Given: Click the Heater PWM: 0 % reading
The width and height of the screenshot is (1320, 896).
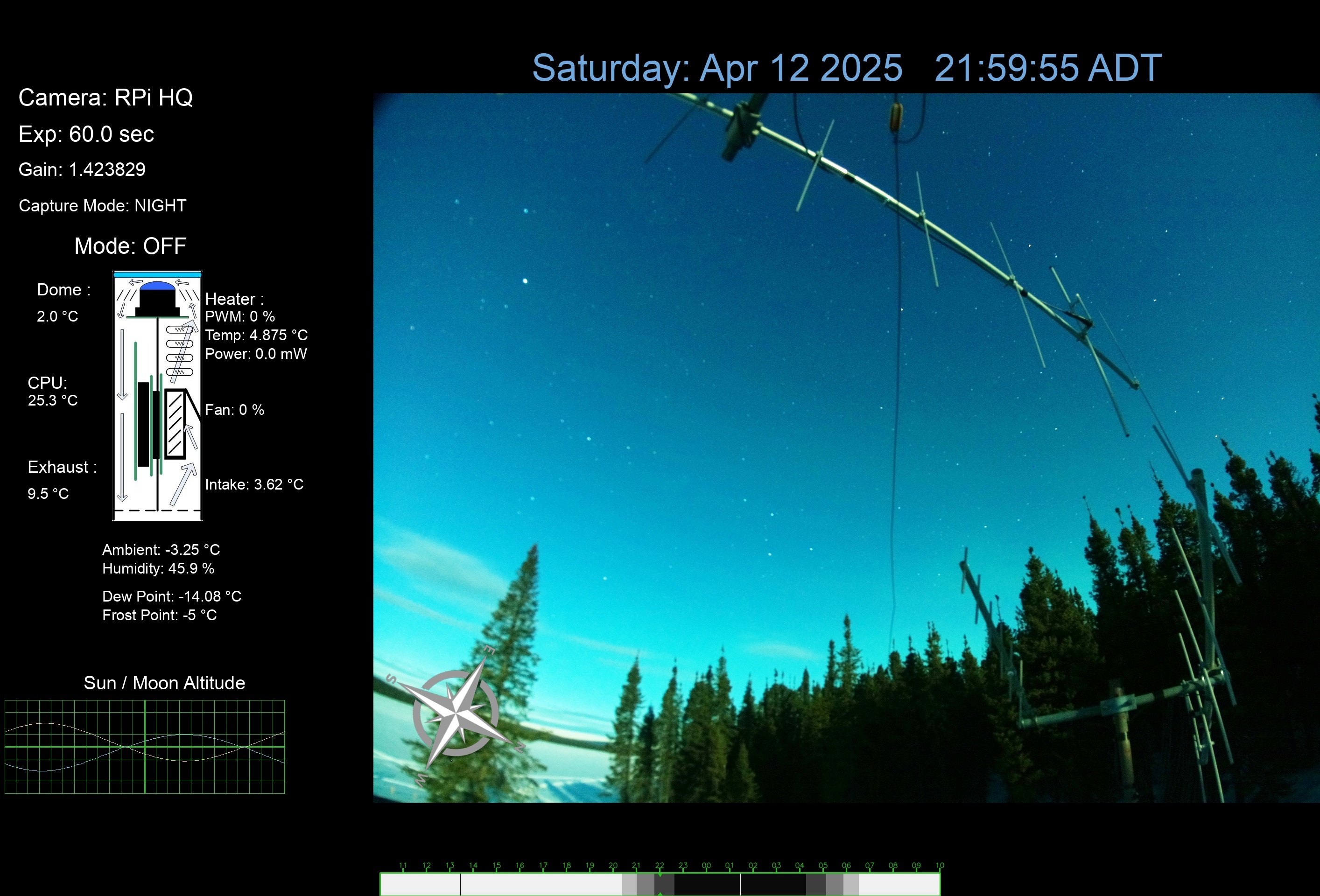Looking at the screenshot, I should (x=240, y=316).
